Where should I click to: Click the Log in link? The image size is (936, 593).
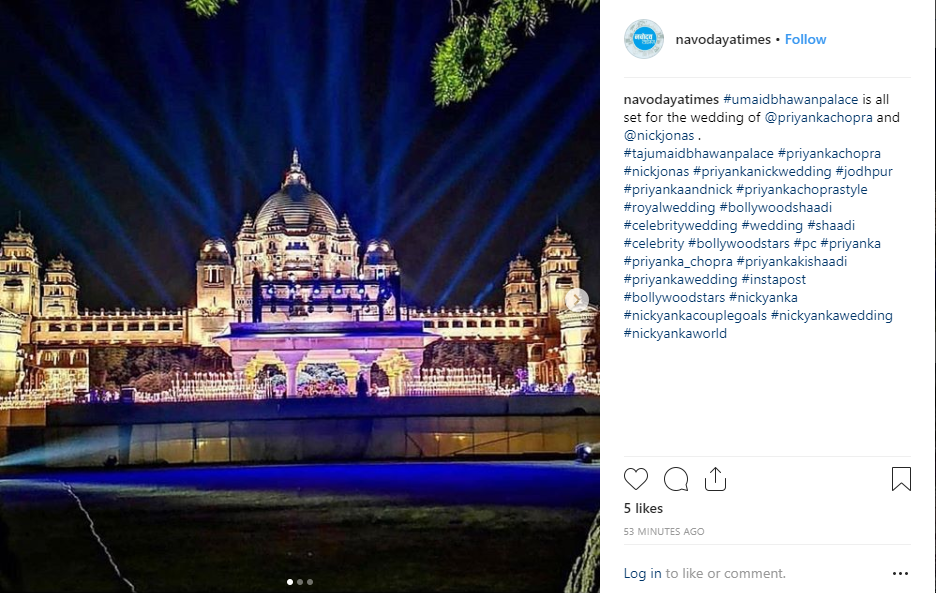[642, 573]
